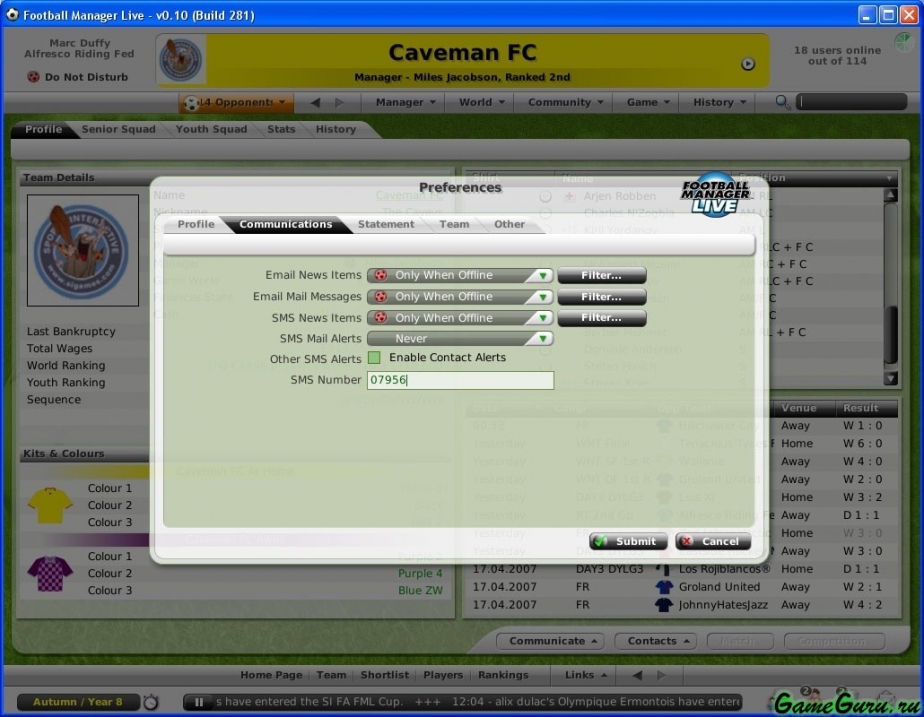This screenshot has width=924, height=717.
Task: Click the large team crest in Team Details
Action: tap(82, 250)
